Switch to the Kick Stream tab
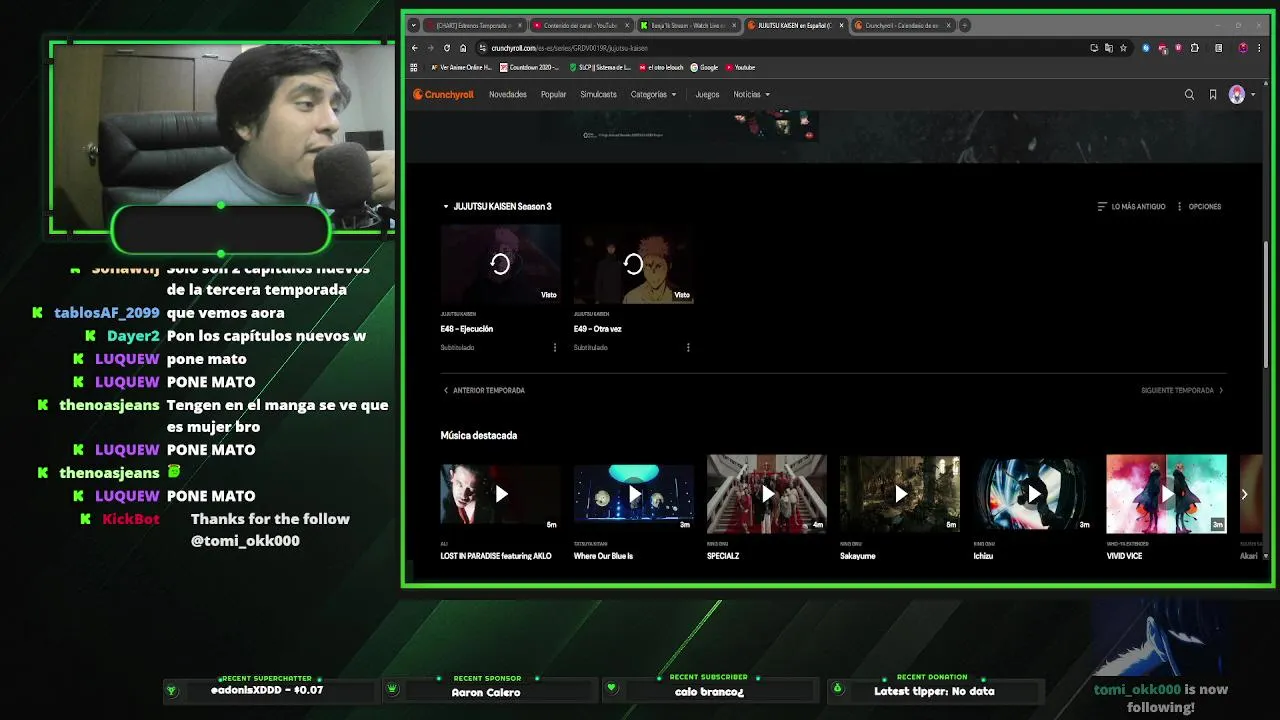This screenshot has height=720, width=1280. (x=688, y=25)
